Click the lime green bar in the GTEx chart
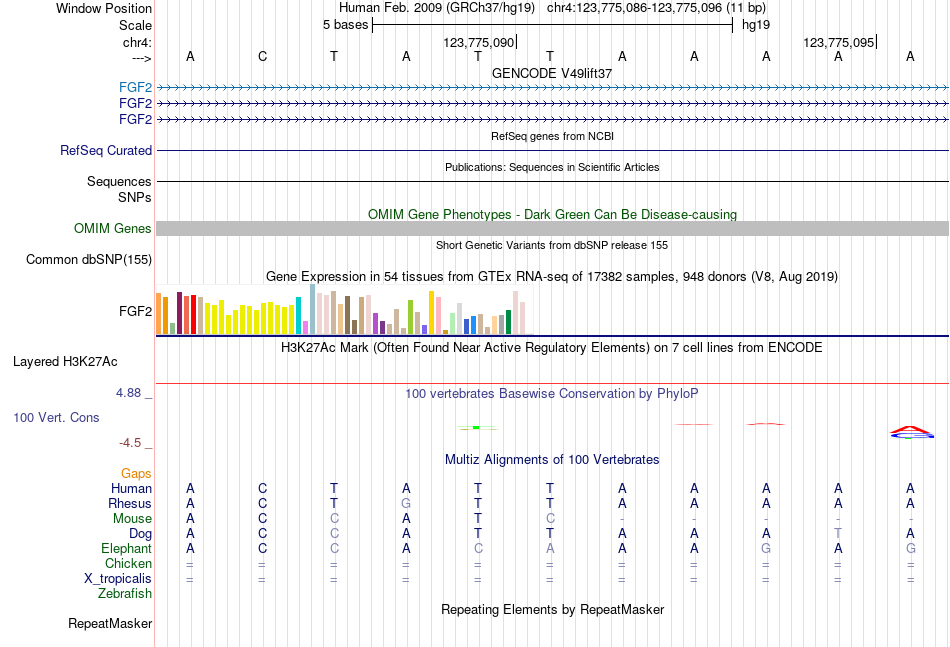Screen dimensions: 950x647 pos(410,317)
